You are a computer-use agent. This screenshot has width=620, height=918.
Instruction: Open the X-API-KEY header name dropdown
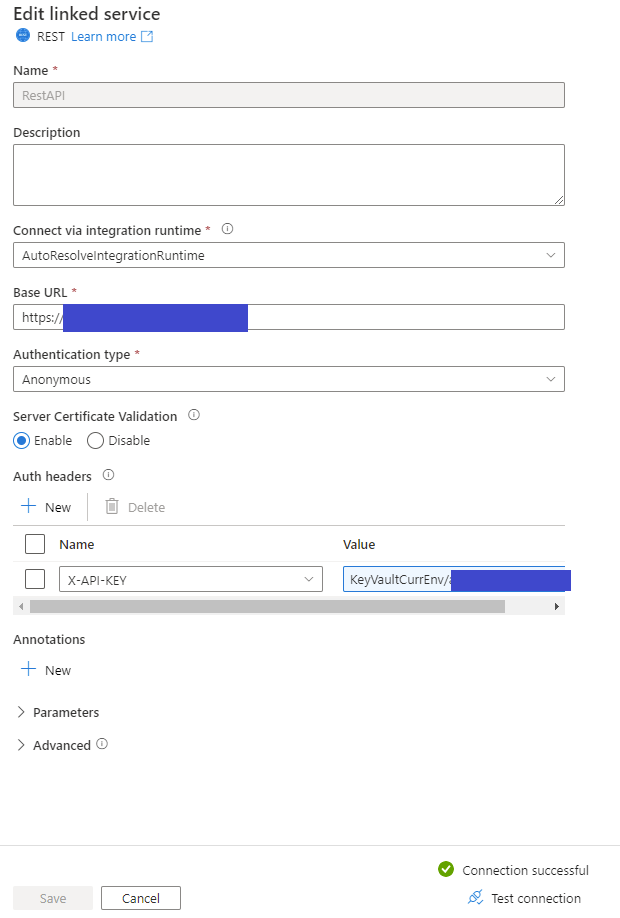click(x=191, y=579)
